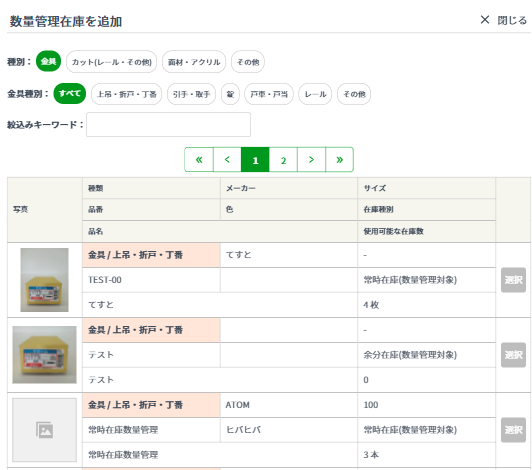Click the 写真 column header

(x=45, y=209)
